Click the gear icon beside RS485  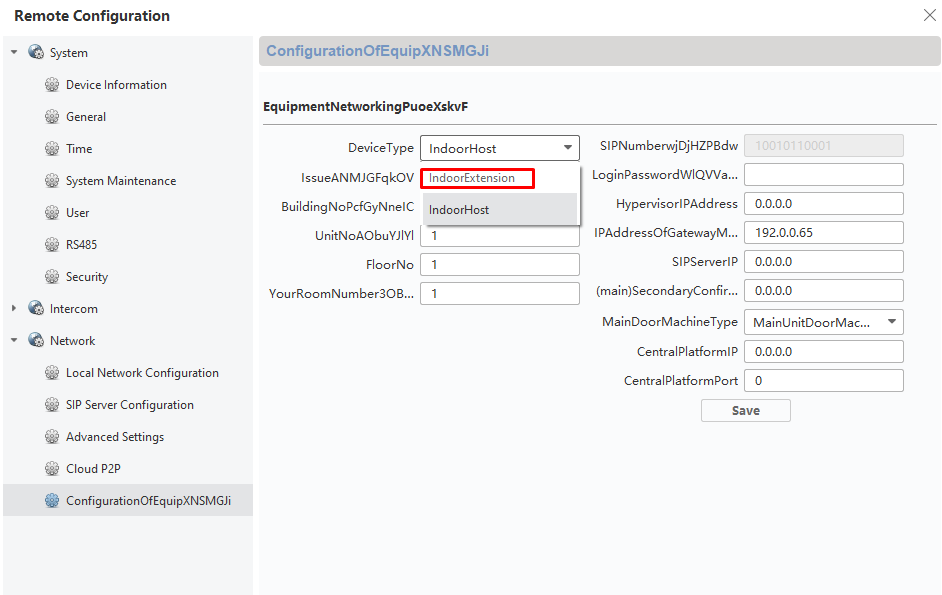[52, 245]
